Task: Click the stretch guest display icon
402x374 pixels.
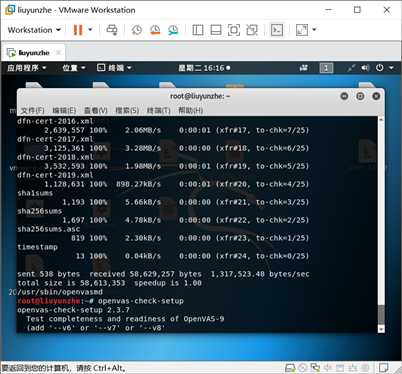Action: (302, 30)
